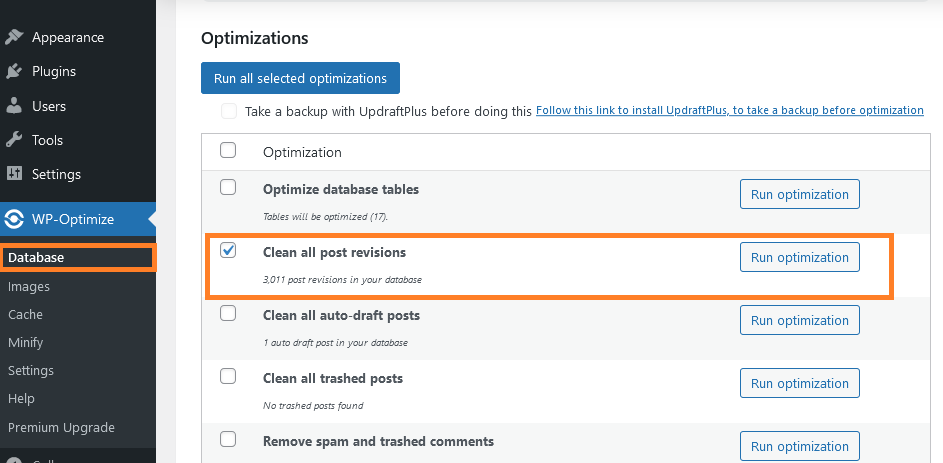Go to the Images submenu
The image size is (943, 463).
point(29,287)
